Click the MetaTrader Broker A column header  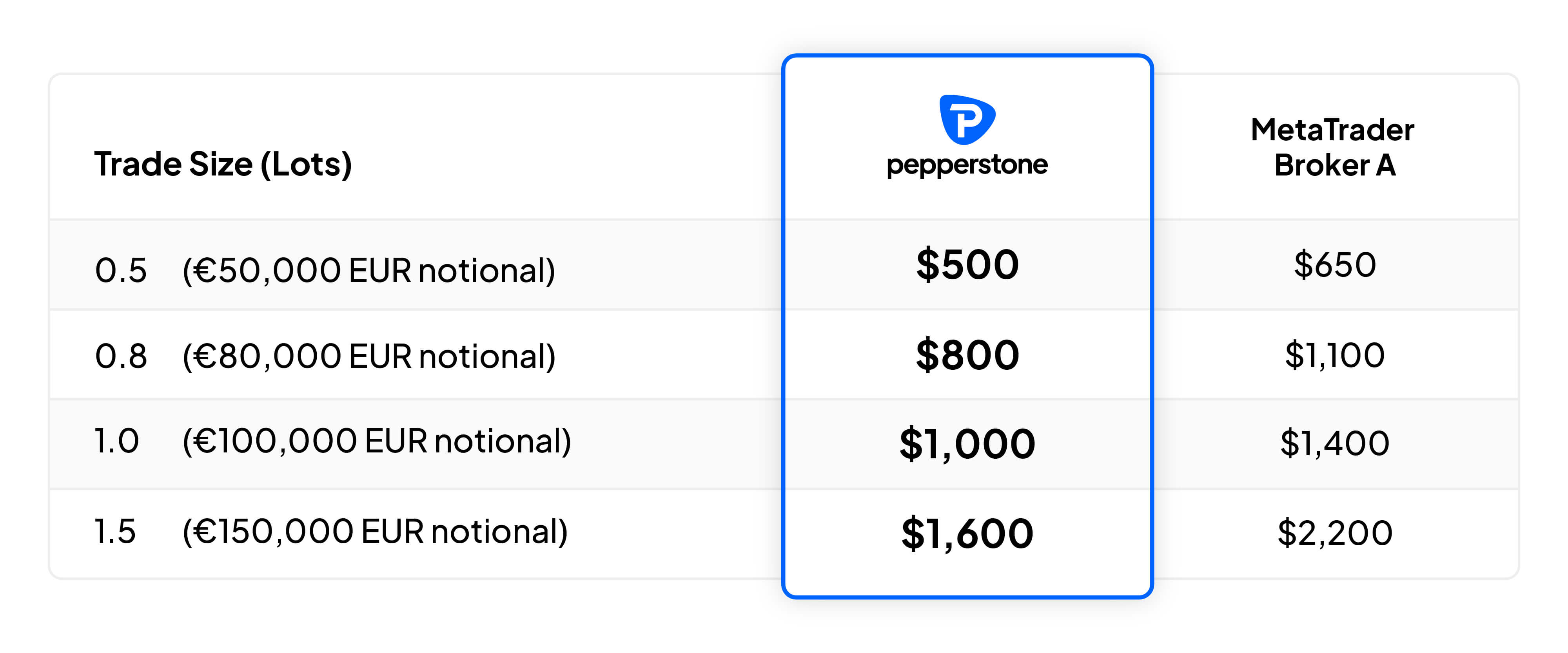coord(1332,147)
